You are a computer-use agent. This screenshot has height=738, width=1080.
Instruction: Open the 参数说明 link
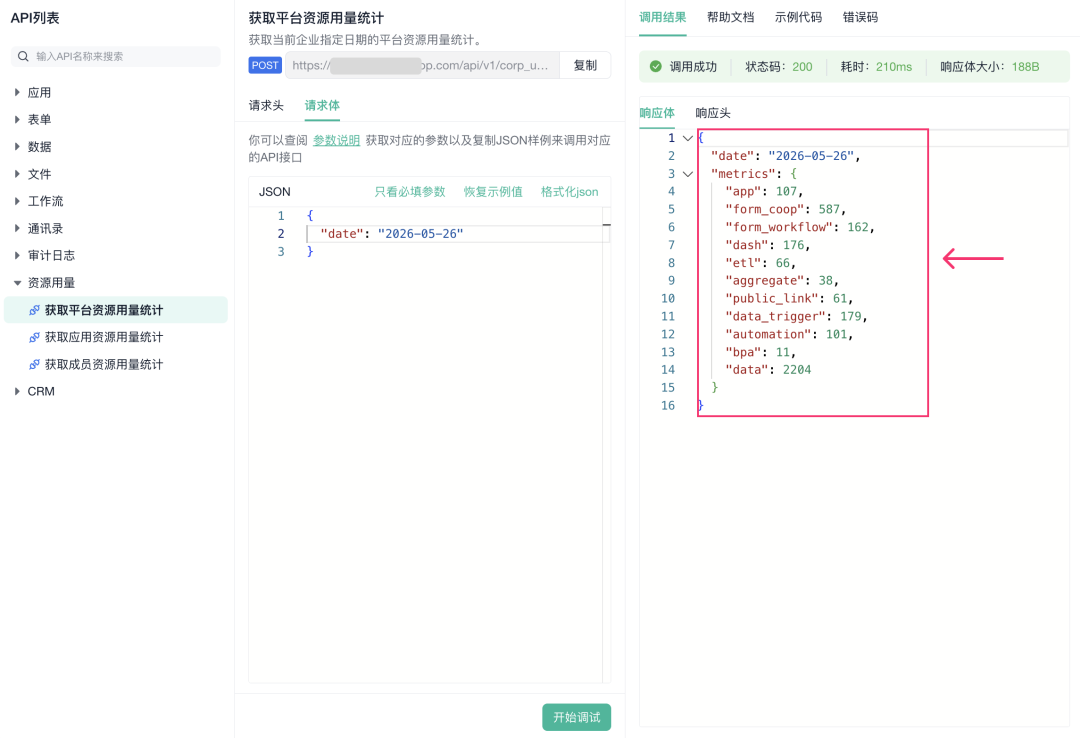point(336,141)
